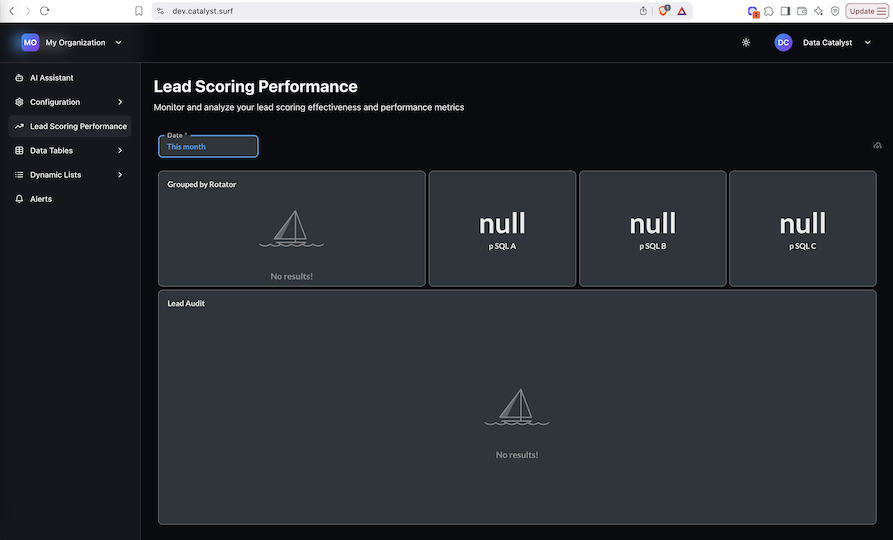
Task: Click the Grouped by Rotator title
Action: 202,185
